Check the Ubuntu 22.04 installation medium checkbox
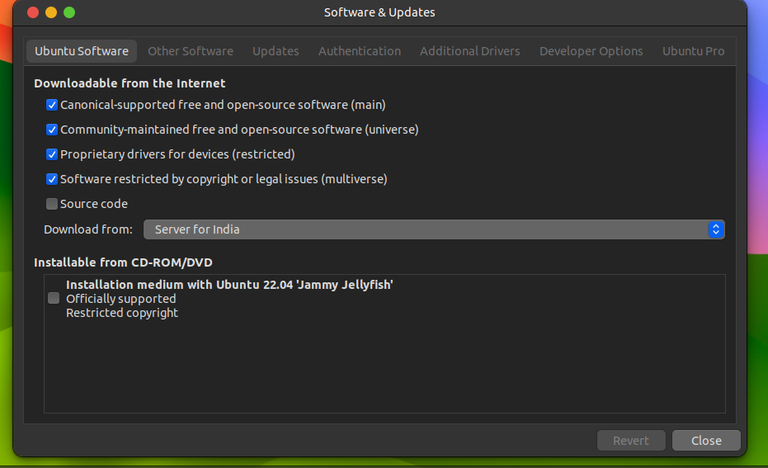This screenshot has width=768, height=468. (54, 298)
